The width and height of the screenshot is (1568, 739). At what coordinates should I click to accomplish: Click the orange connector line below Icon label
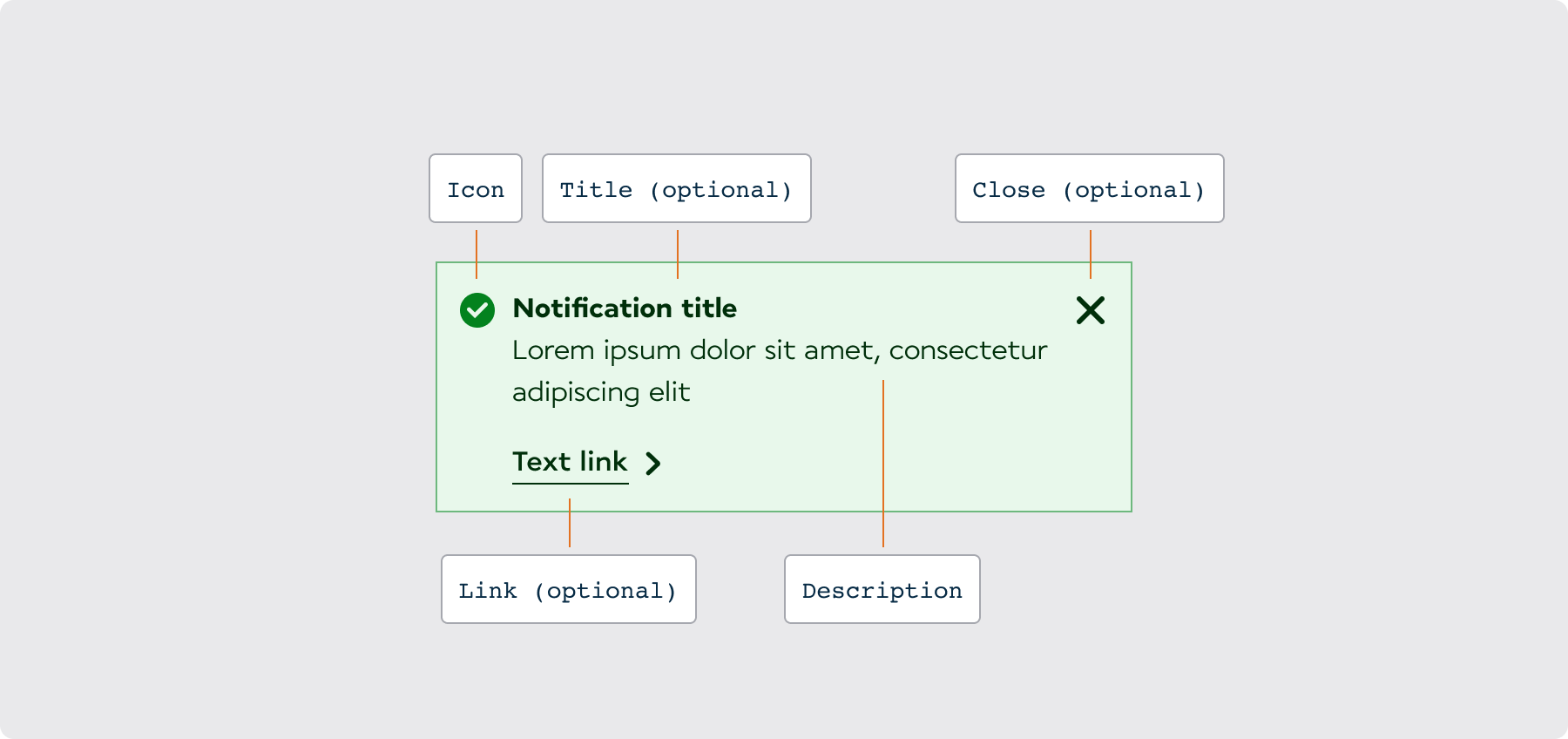(476, 253)
